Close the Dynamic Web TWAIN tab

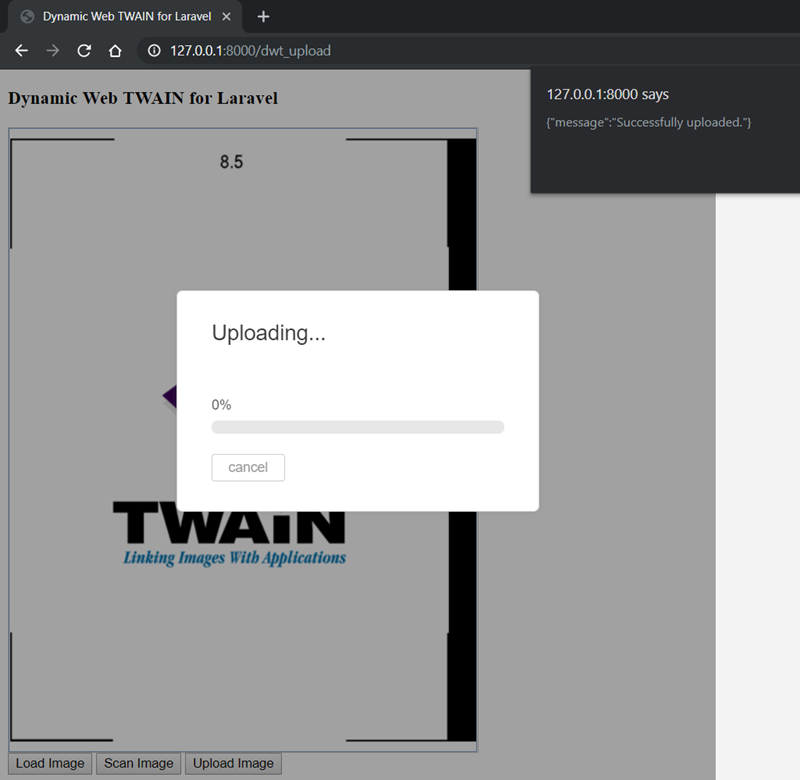[227, 17]
